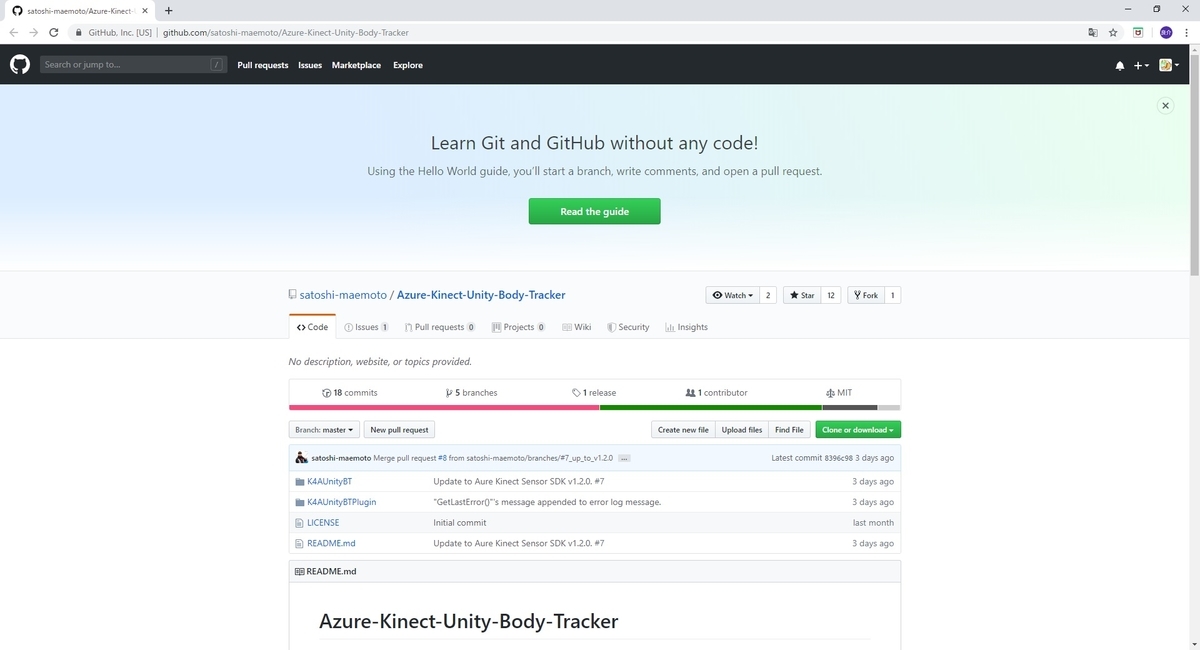
Task: Open Pull requests in the top navigation
Action: pos(263,65)
